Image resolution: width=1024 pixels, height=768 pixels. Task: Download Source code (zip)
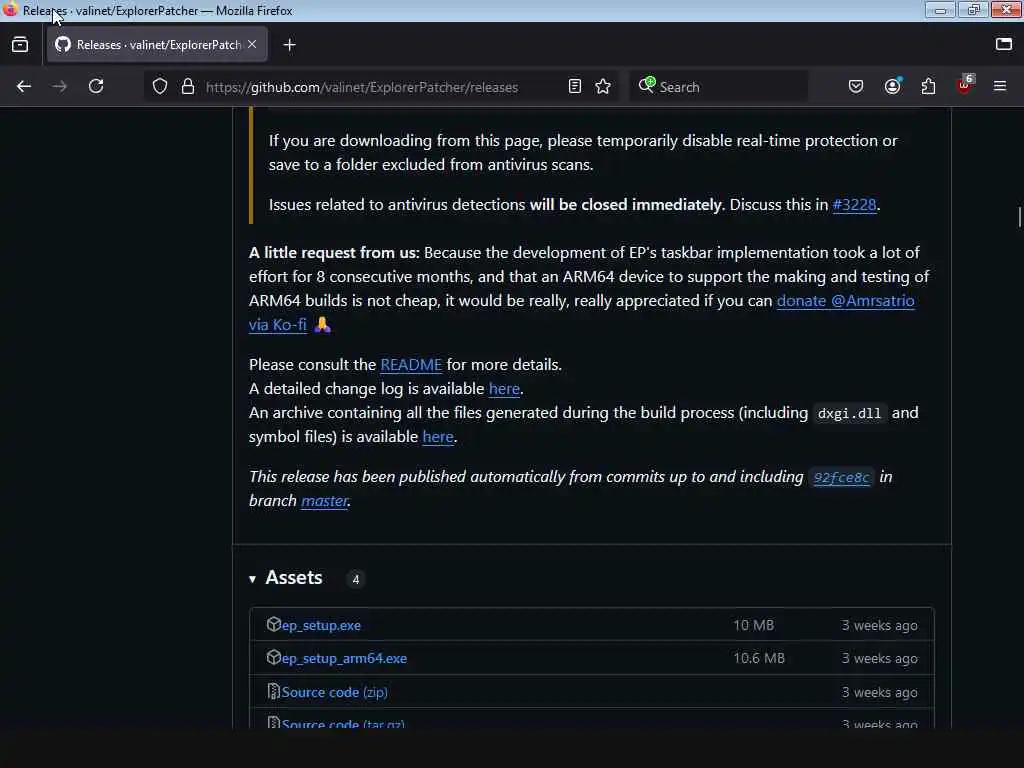point(334,692)
